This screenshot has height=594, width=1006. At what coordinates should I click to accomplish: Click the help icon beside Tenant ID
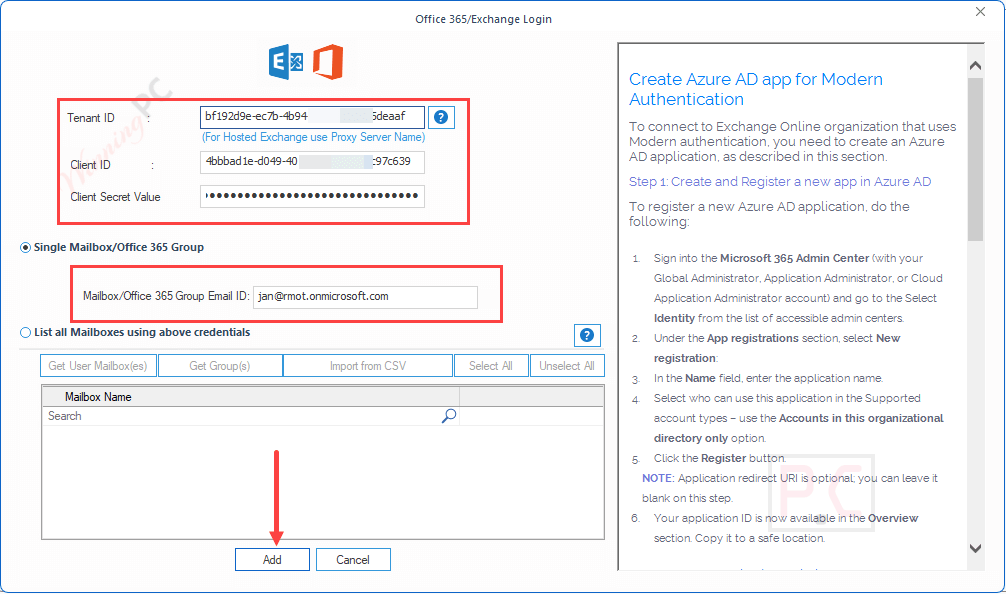pyautogui.click(x=441, y=117)
